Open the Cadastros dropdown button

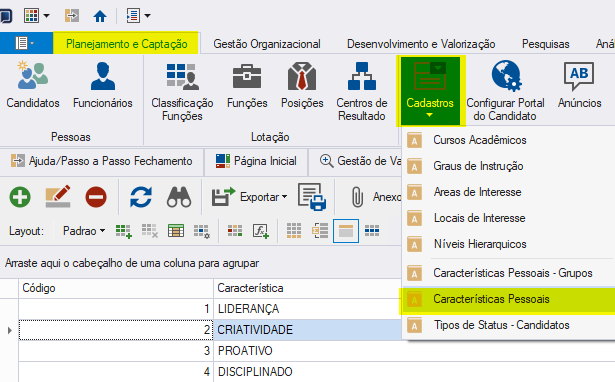[x=430, y=91]
